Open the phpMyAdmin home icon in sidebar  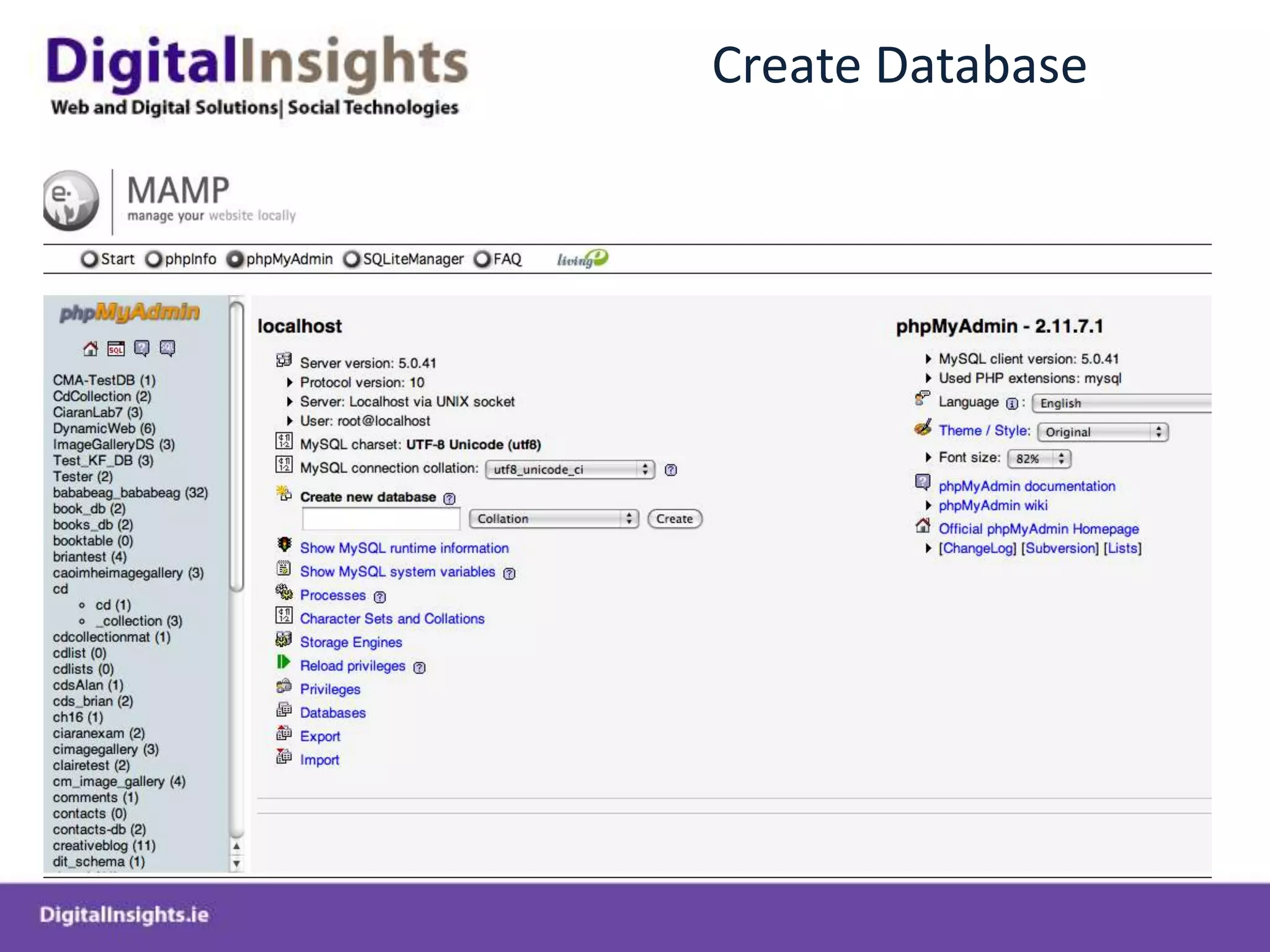91,349
